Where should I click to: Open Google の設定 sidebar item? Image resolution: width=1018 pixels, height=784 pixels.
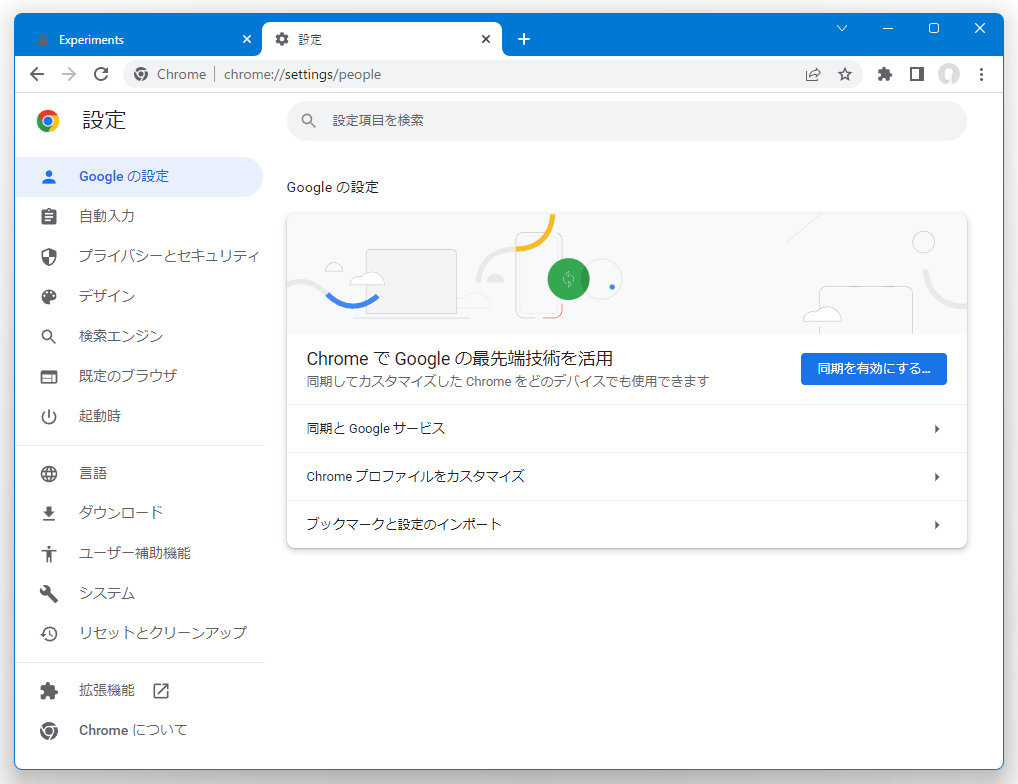coord(139,177)
